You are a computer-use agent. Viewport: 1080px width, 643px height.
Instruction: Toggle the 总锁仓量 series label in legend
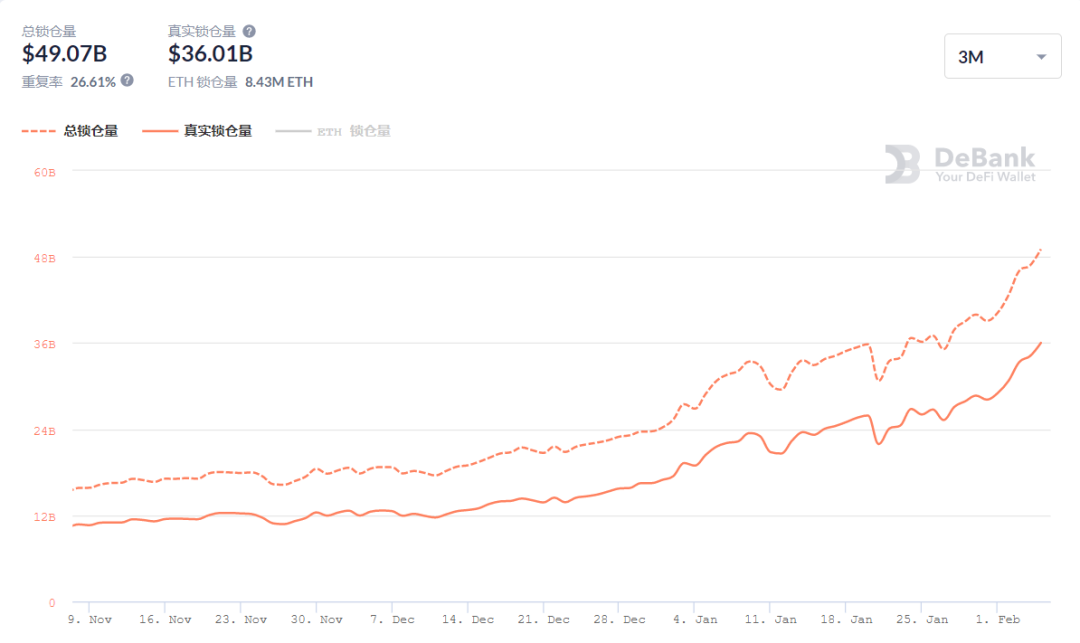click(x=91, y=131)
